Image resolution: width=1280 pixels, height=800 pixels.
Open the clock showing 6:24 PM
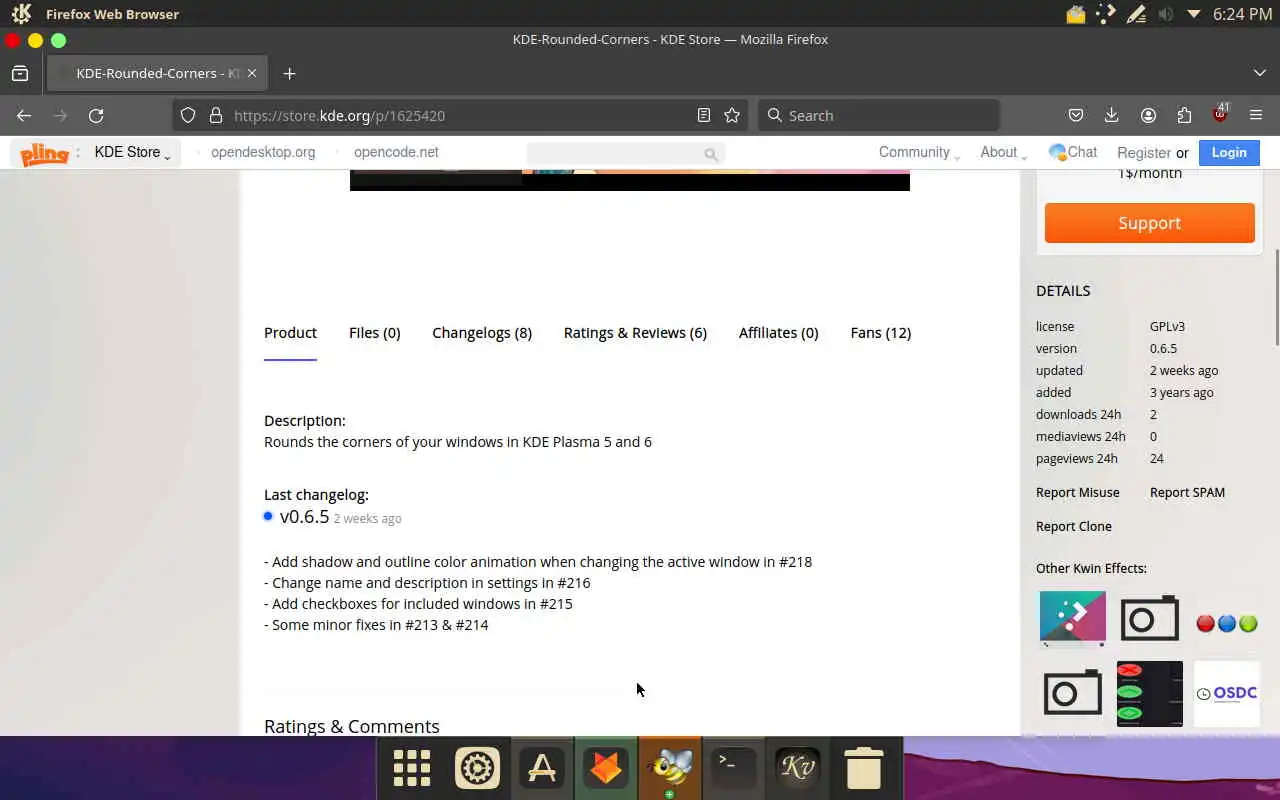point(1242,14)
